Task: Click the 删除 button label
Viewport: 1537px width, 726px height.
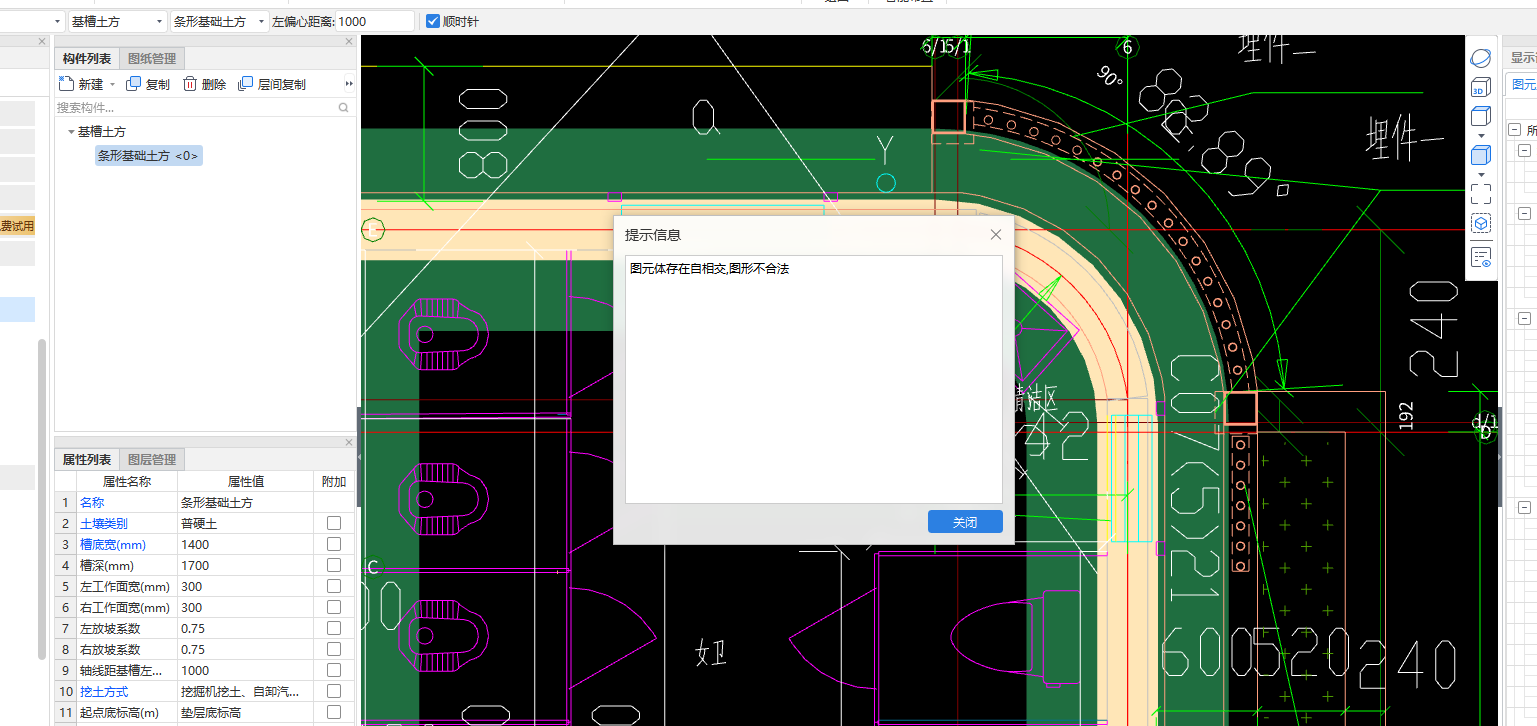Action: pyautogui.click(x=213, y=85)
